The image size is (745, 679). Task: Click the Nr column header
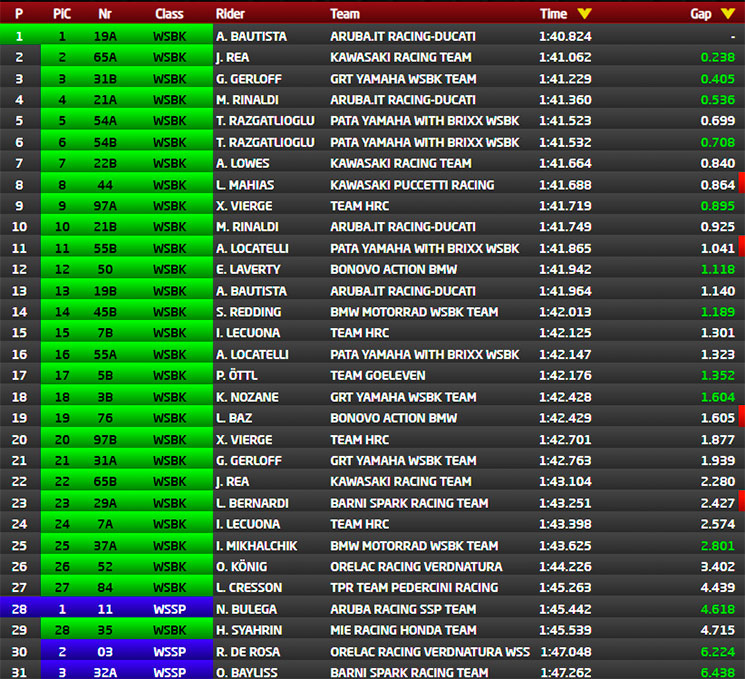[105, 14]
